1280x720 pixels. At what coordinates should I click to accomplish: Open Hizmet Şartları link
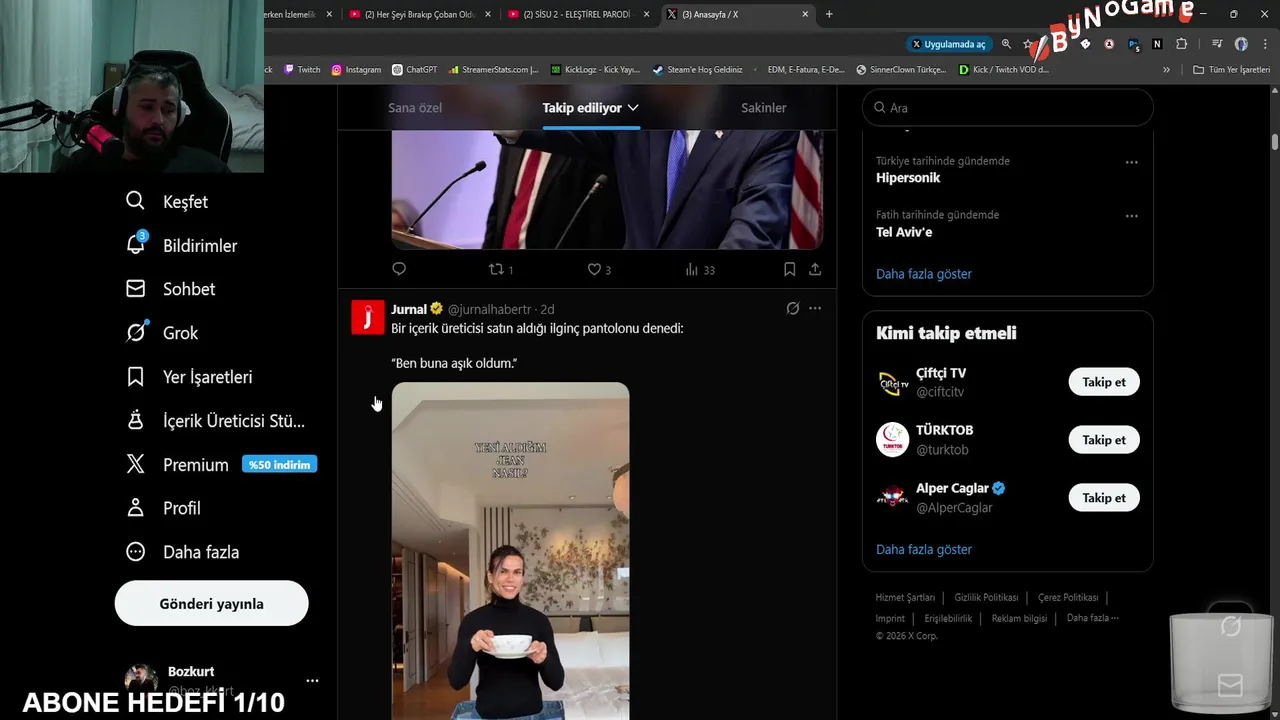(905, 597)
